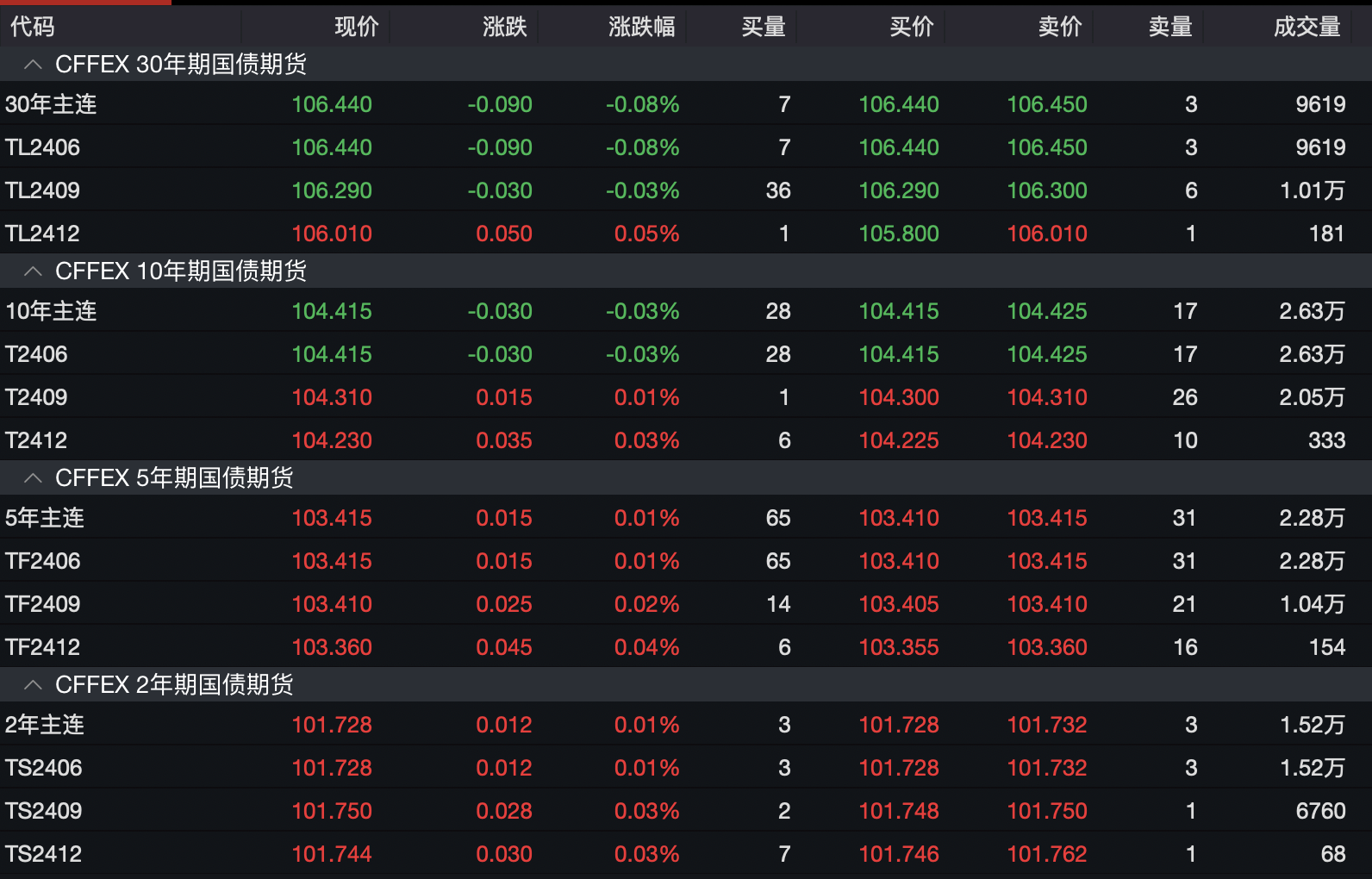The image size is (1372, 879).
Task: Open the T2412 contract
Action: 36,440
